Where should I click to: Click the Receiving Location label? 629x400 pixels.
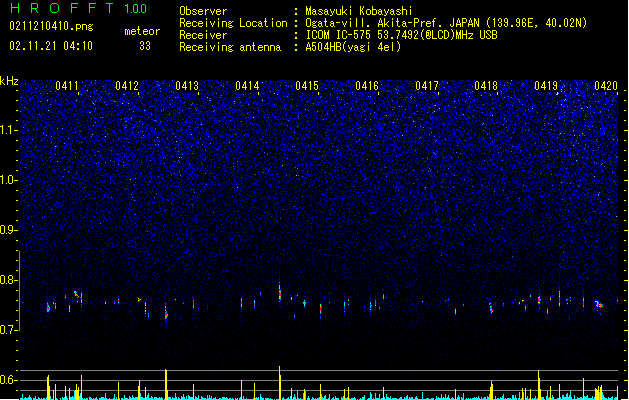point(233,23)
